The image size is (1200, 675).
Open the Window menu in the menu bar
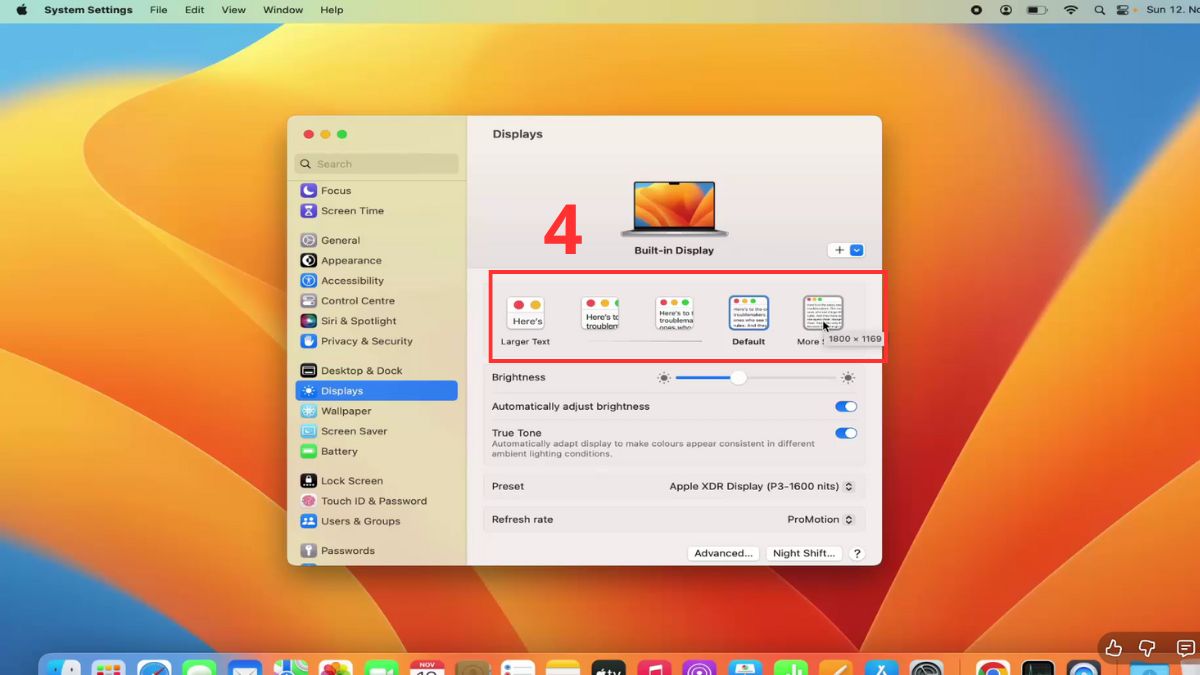point(282,10)
